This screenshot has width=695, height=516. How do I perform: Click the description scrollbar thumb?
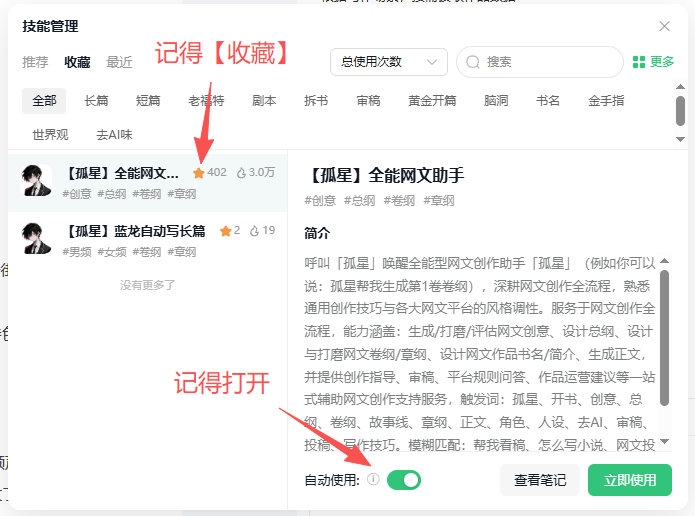click(x=664, y=338)
